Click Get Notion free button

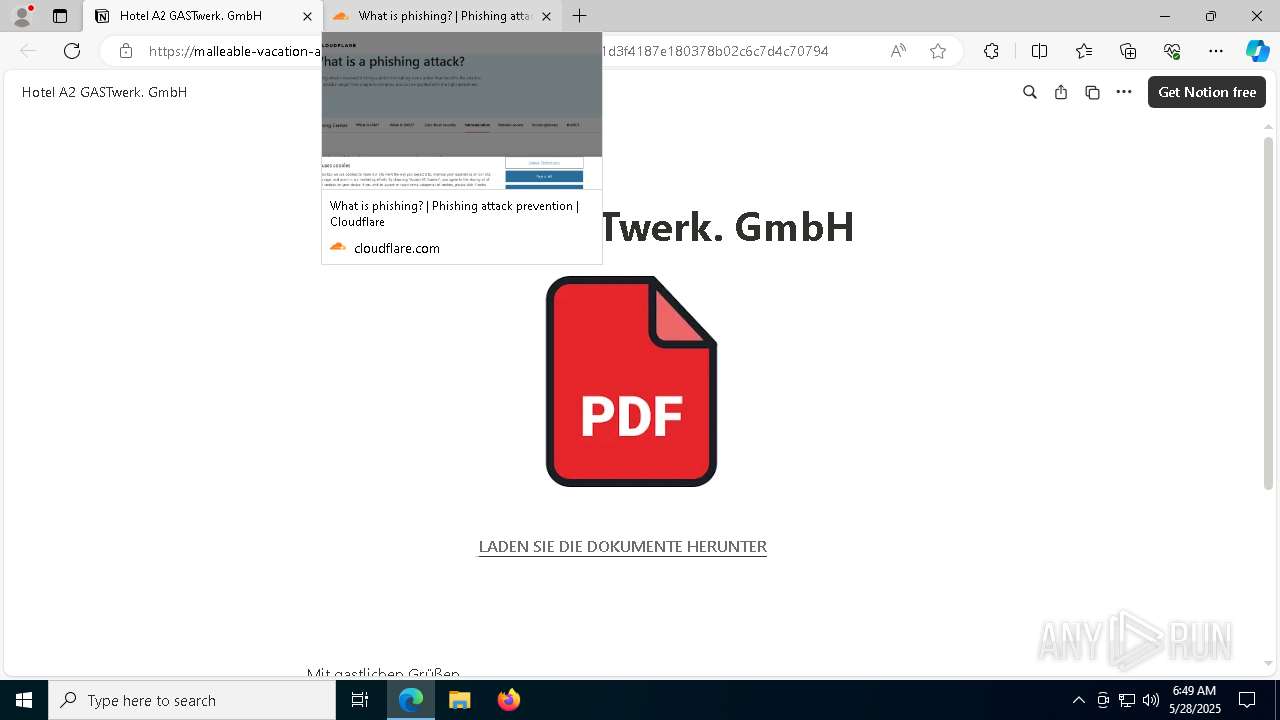click(1207, 92)
